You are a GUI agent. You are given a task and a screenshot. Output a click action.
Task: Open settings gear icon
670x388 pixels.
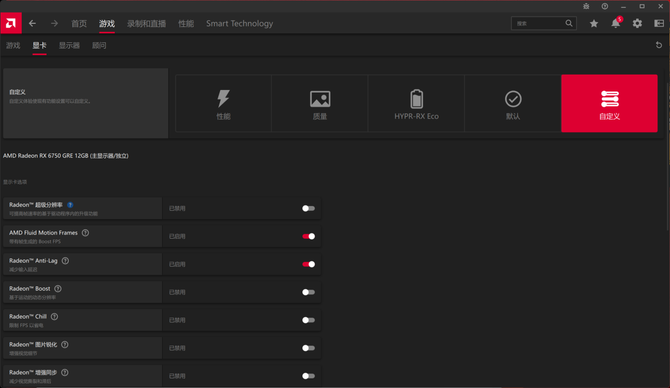pos(637,24)
